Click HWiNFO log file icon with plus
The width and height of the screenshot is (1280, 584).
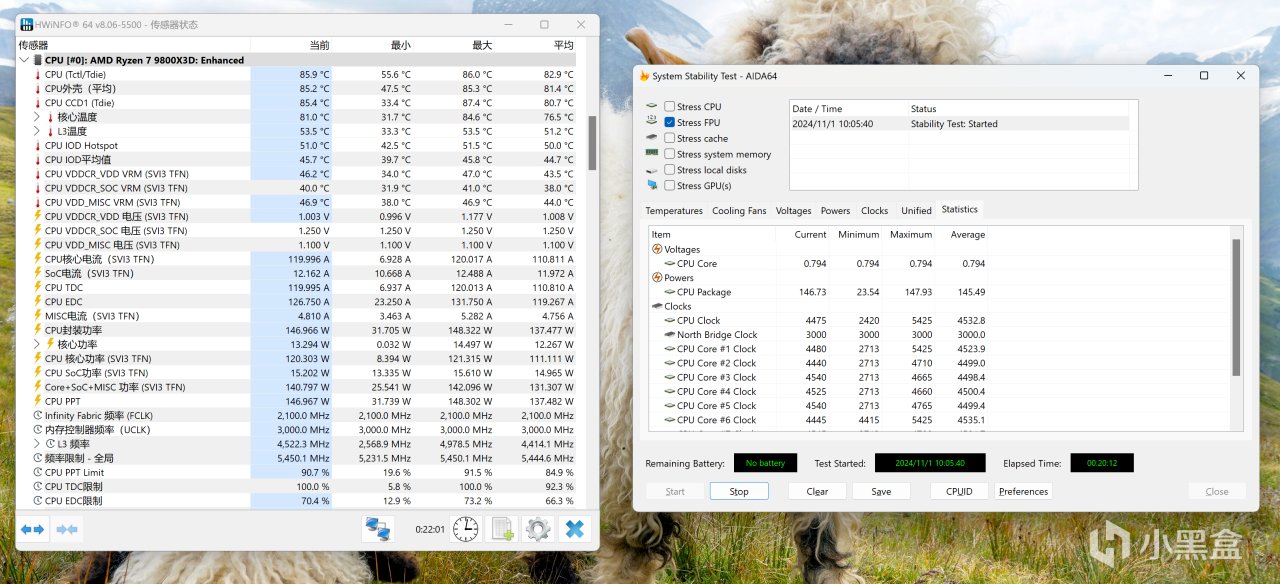point(502,529)
